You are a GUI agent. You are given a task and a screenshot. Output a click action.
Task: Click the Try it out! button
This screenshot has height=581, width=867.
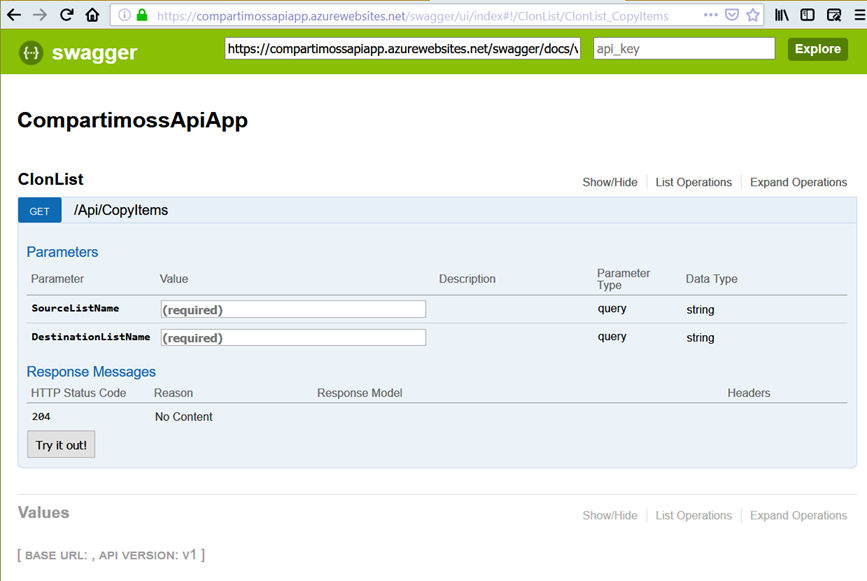[61, 445]
